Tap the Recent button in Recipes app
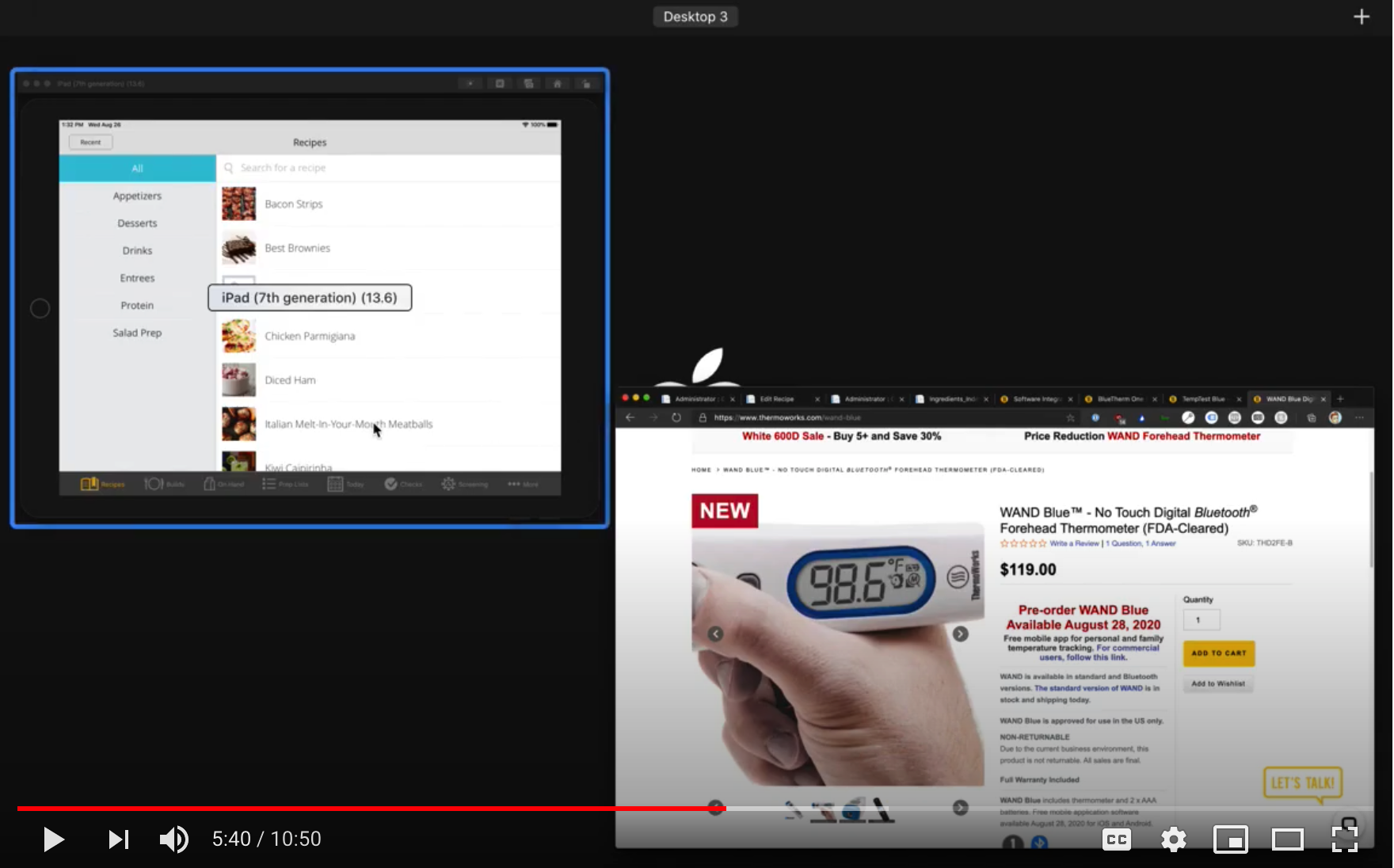The width and height of the screenshot is (1394, 868). (90, 143)
